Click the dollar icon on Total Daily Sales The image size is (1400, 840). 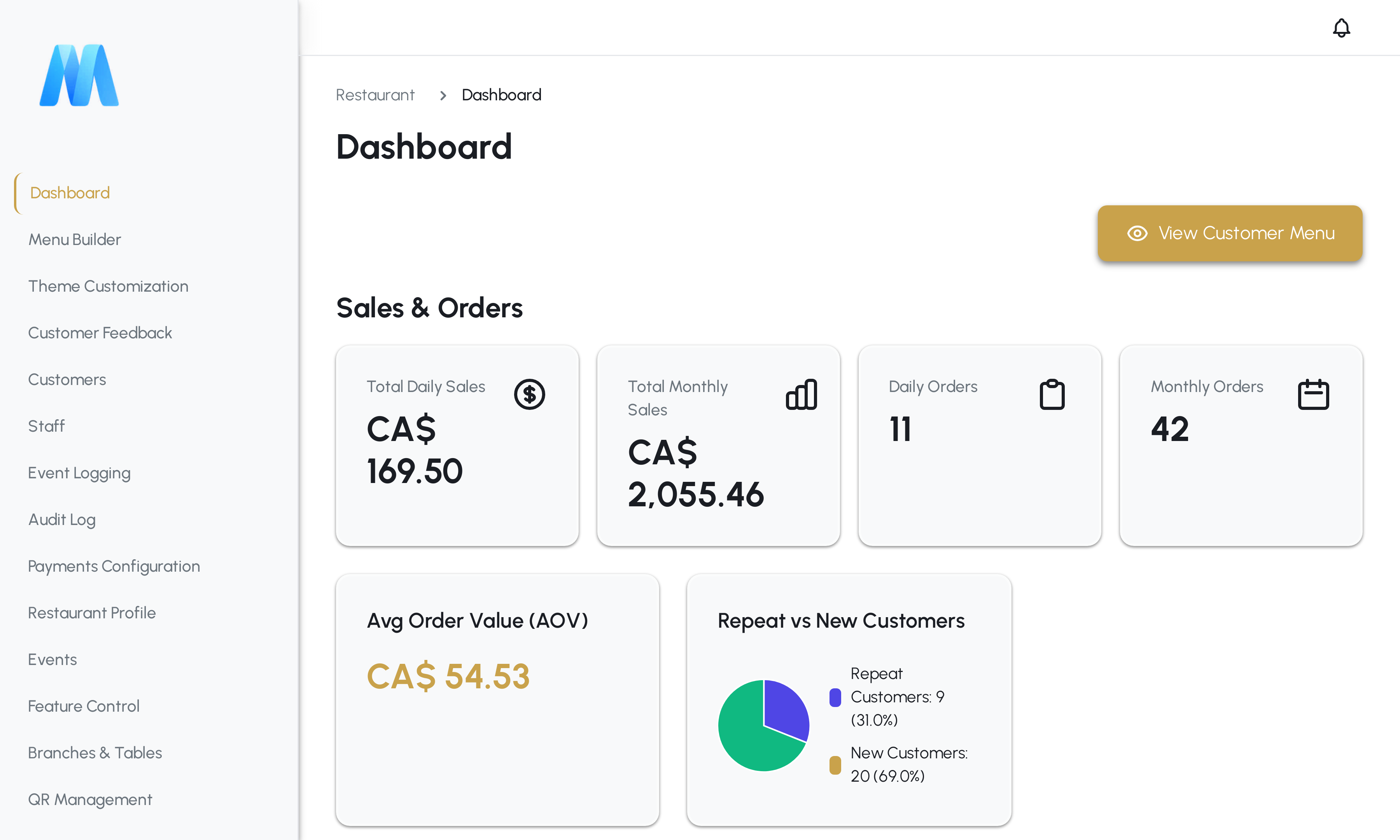pyautogui.click(x=529, y=394)
